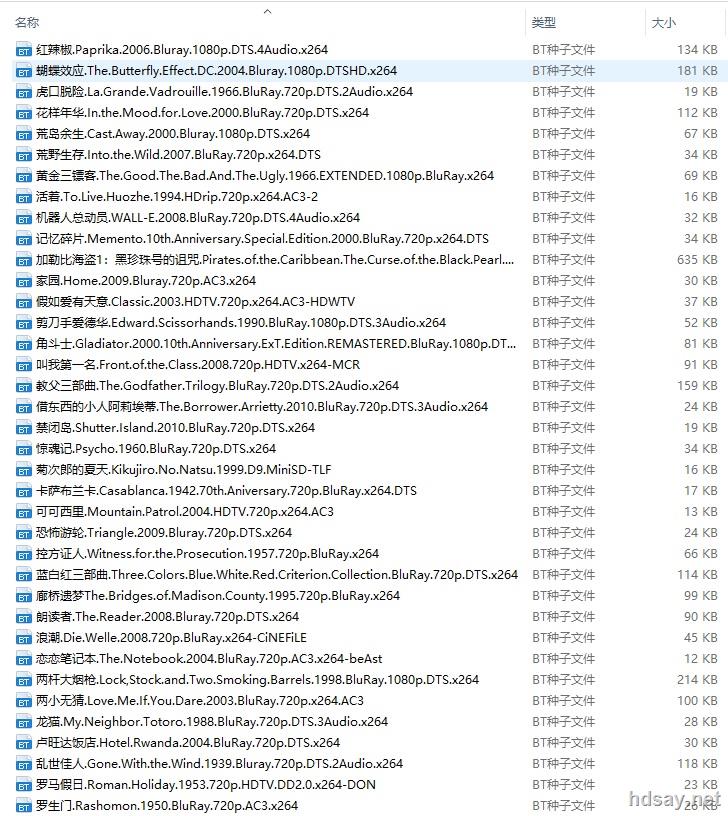Select the 乱世佳人 Gone With the Wind file

[x=219, y=764]
